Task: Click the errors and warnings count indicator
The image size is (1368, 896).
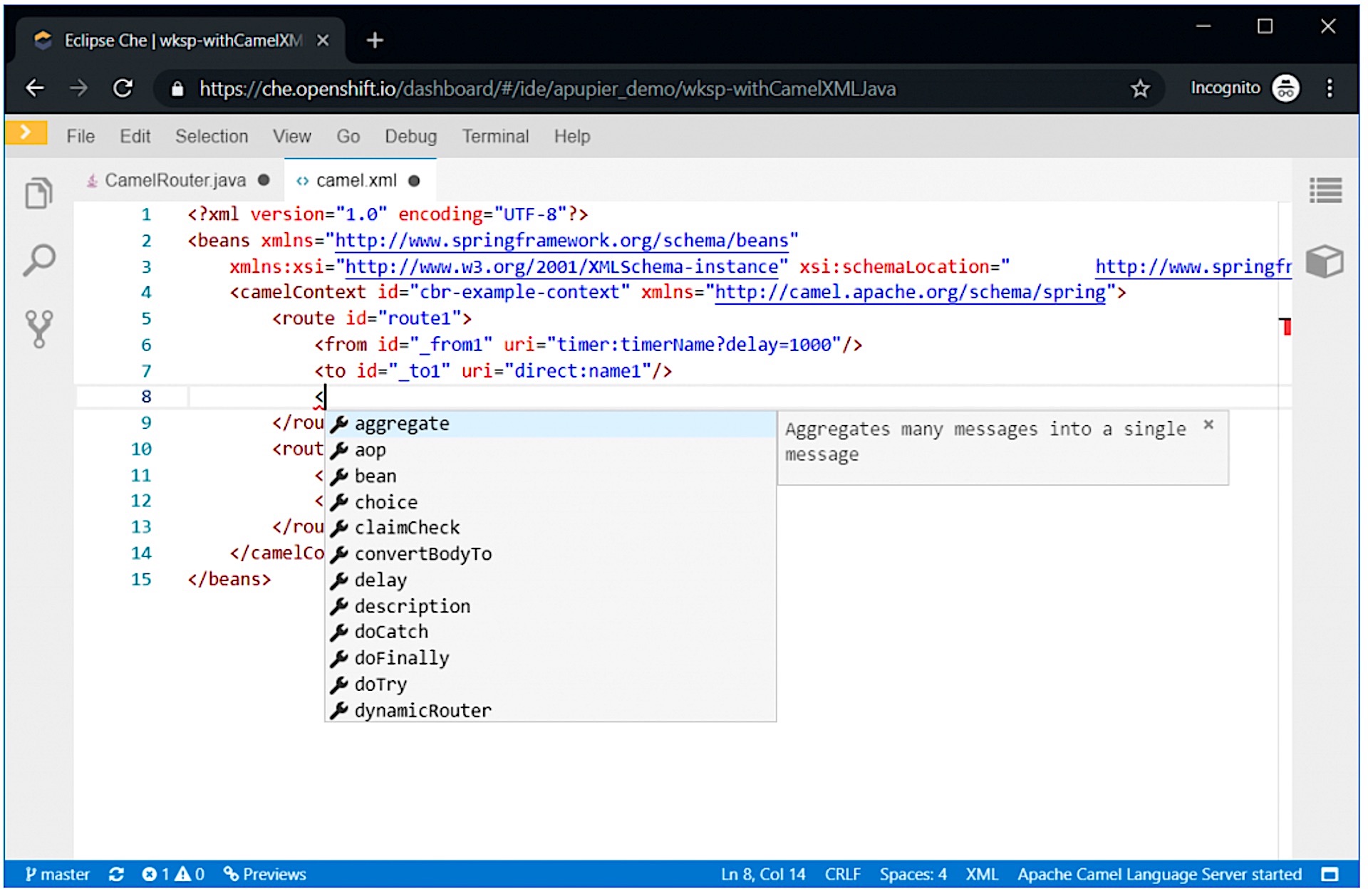Action: pyautogui.click(x=173, y=874)
